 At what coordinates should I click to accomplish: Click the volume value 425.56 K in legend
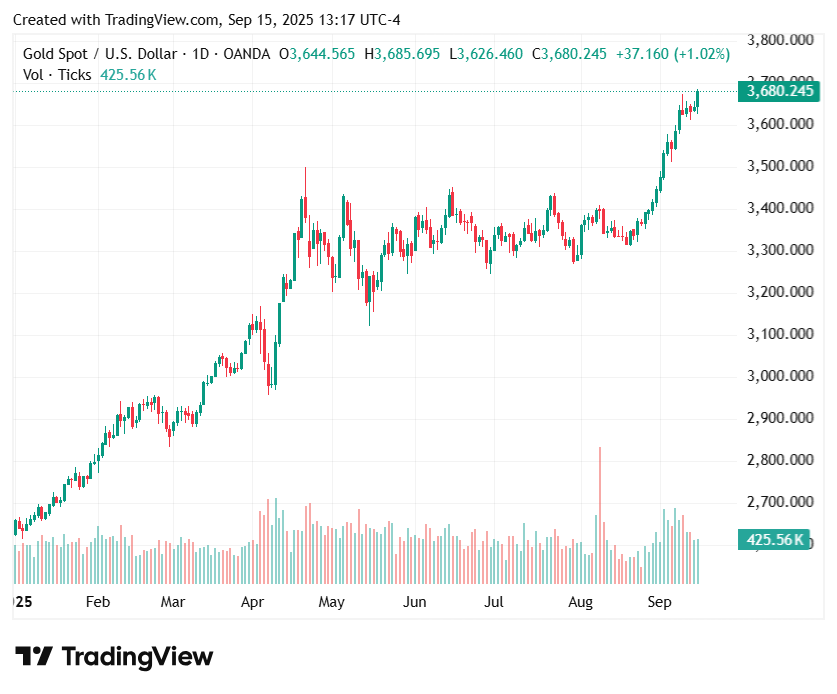129,75
